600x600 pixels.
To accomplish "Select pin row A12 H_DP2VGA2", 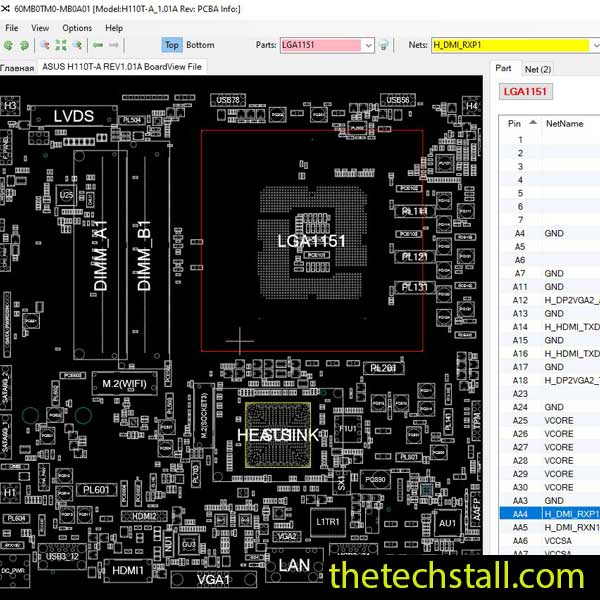I will [550, 300].
